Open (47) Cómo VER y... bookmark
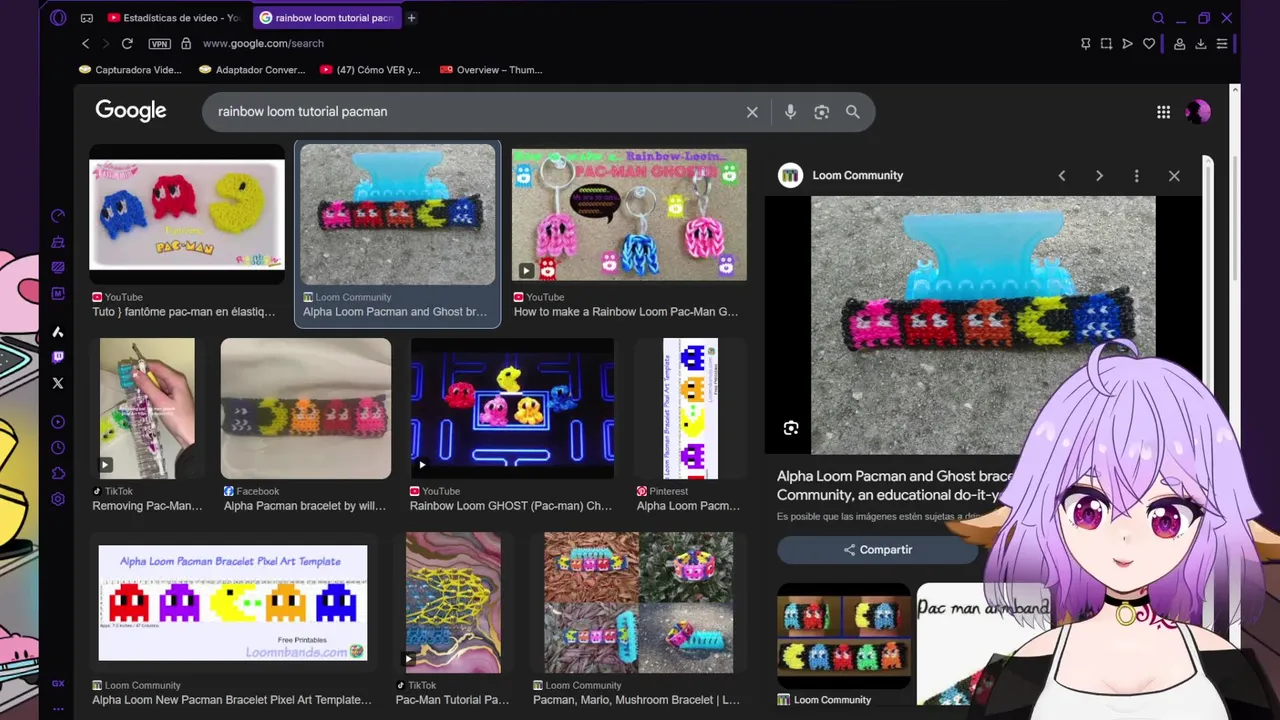This screenshot has height=720, width=1280. click(370, 70)
